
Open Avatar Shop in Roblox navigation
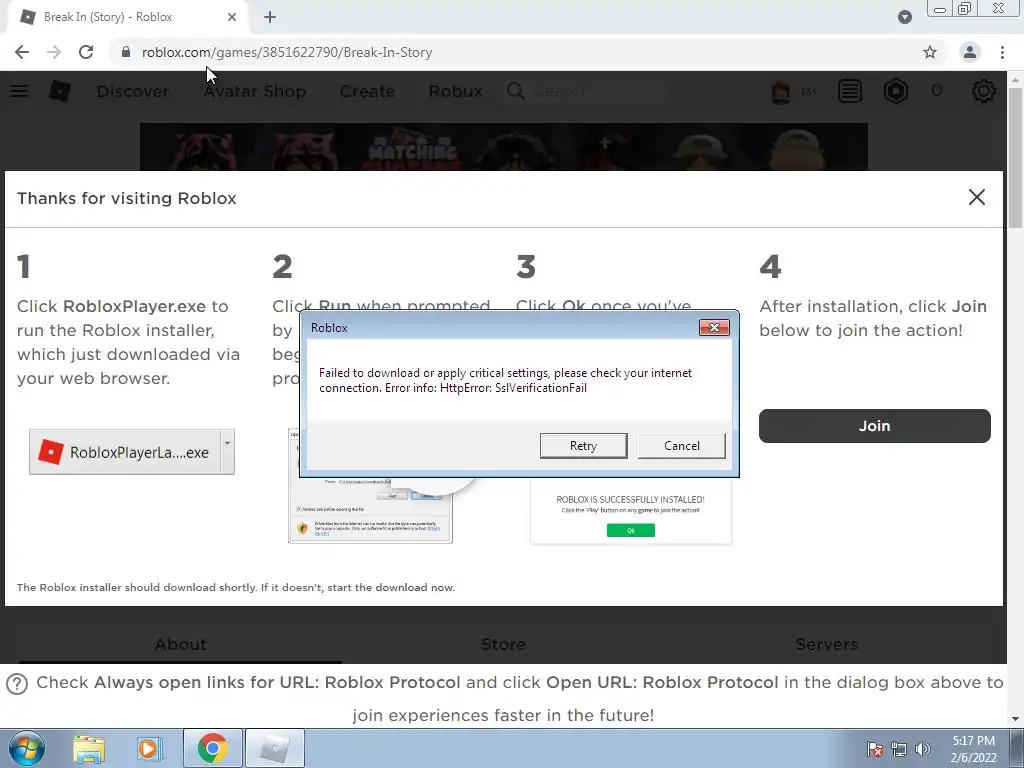click(x=255, y=91)
